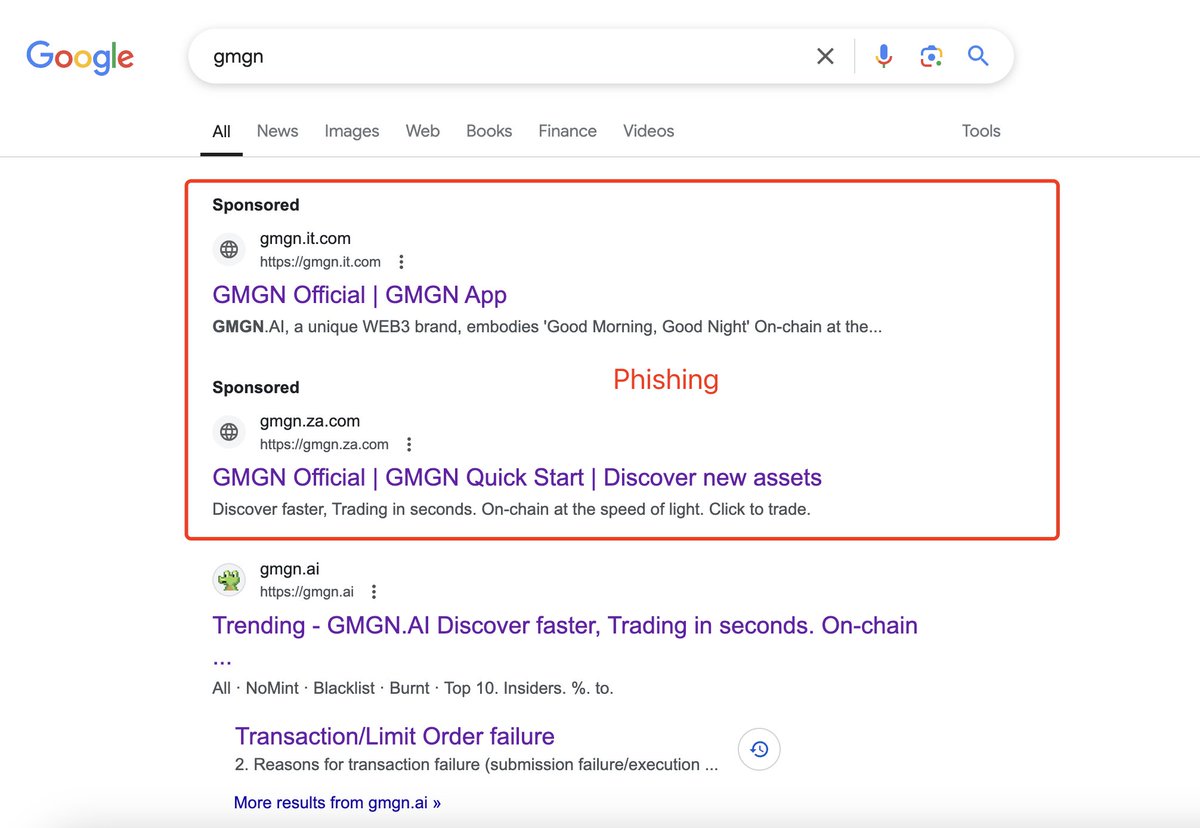The image size is (1200, 828).
Task: Open the GMGN Quick Start Discover new assets link
Action: [x=517, y=478]
